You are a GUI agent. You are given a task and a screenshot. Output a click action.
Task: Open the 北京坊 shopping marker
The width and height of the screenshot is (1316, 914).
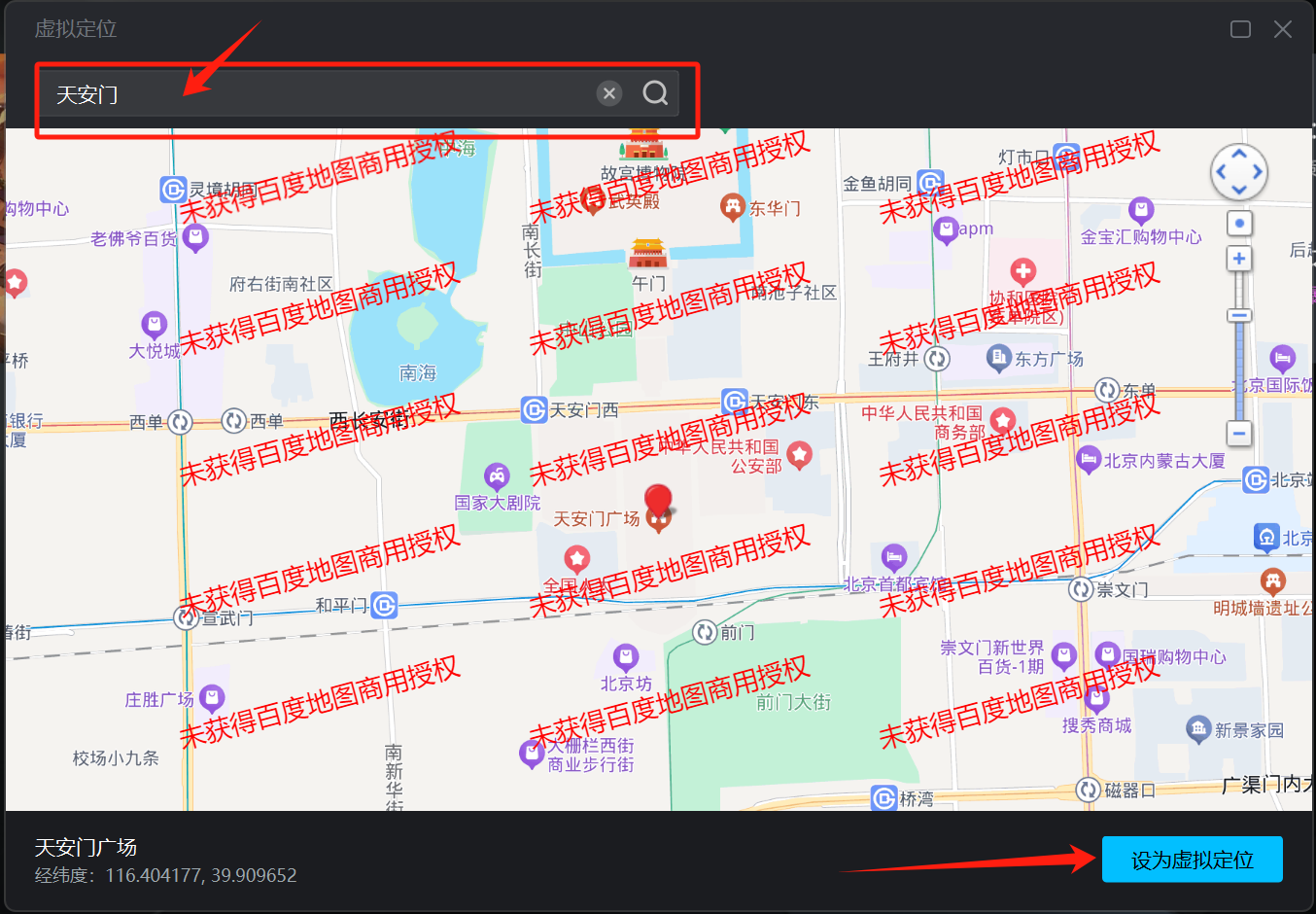click(626, 657)
